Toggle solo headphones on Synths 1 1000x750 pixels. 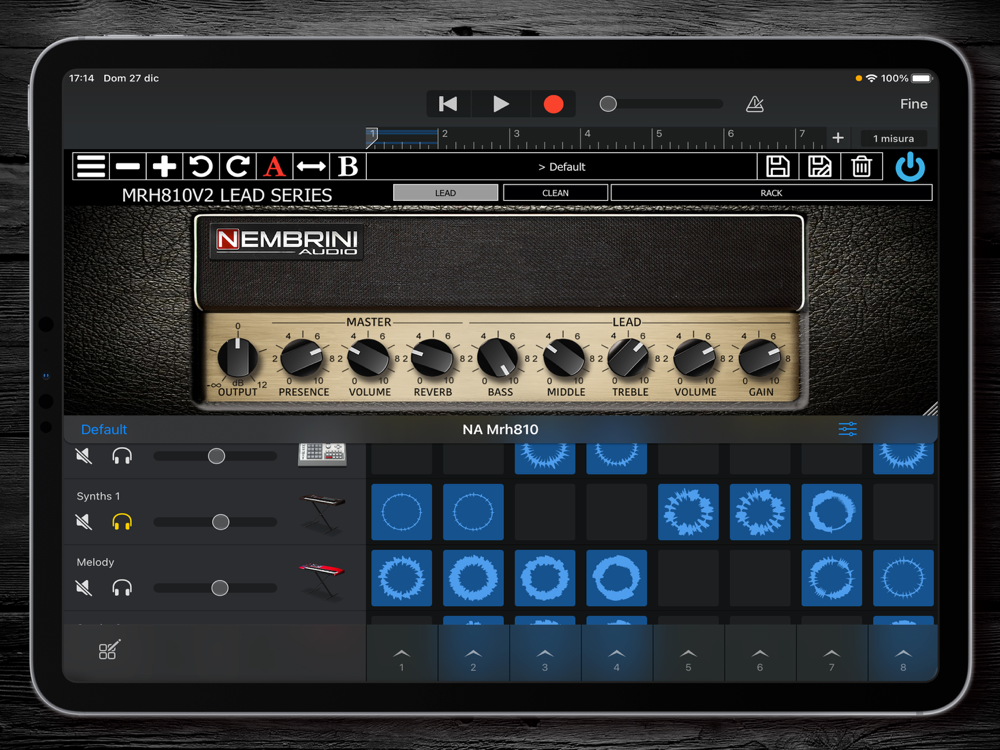122,522
